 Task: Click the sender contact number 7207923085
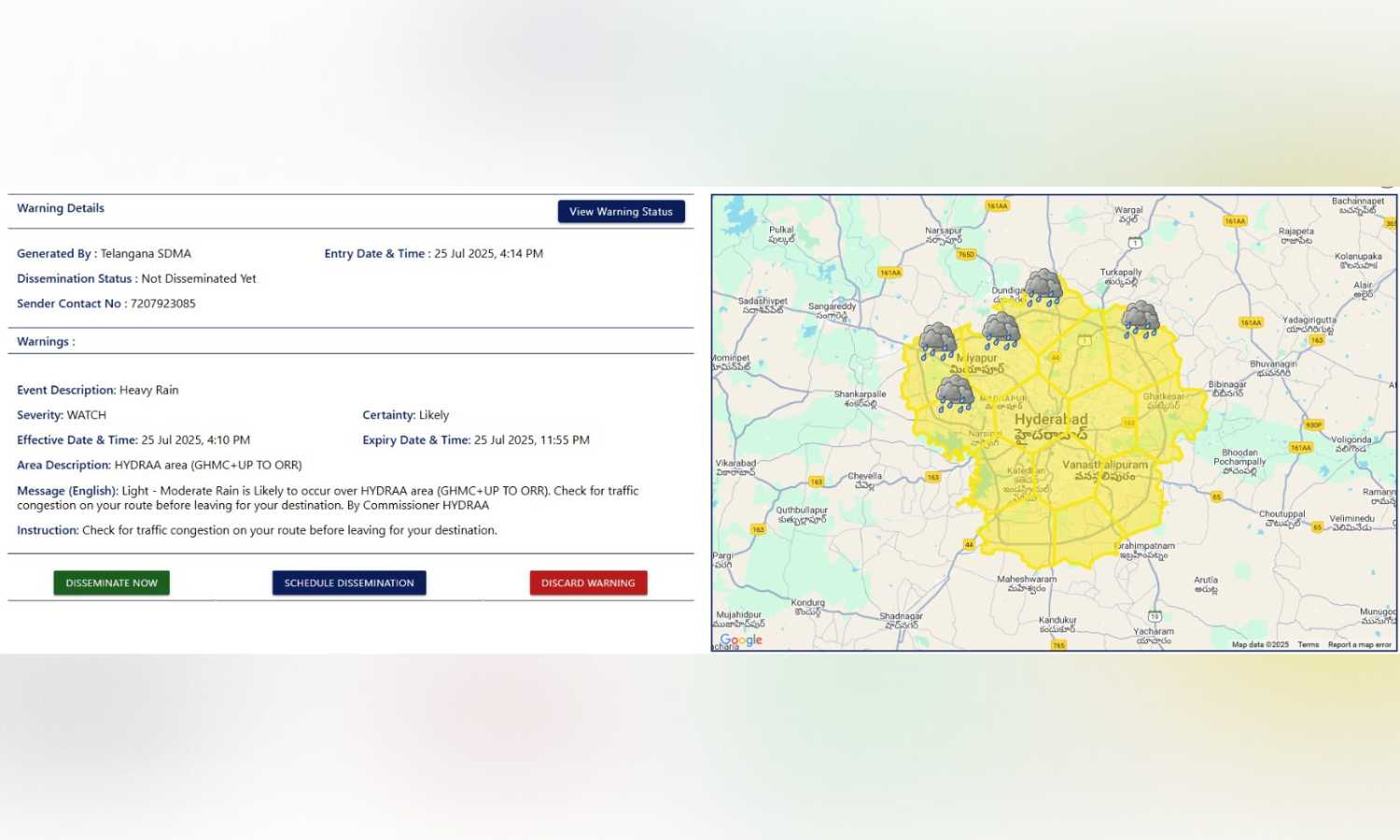click(163, 303)
